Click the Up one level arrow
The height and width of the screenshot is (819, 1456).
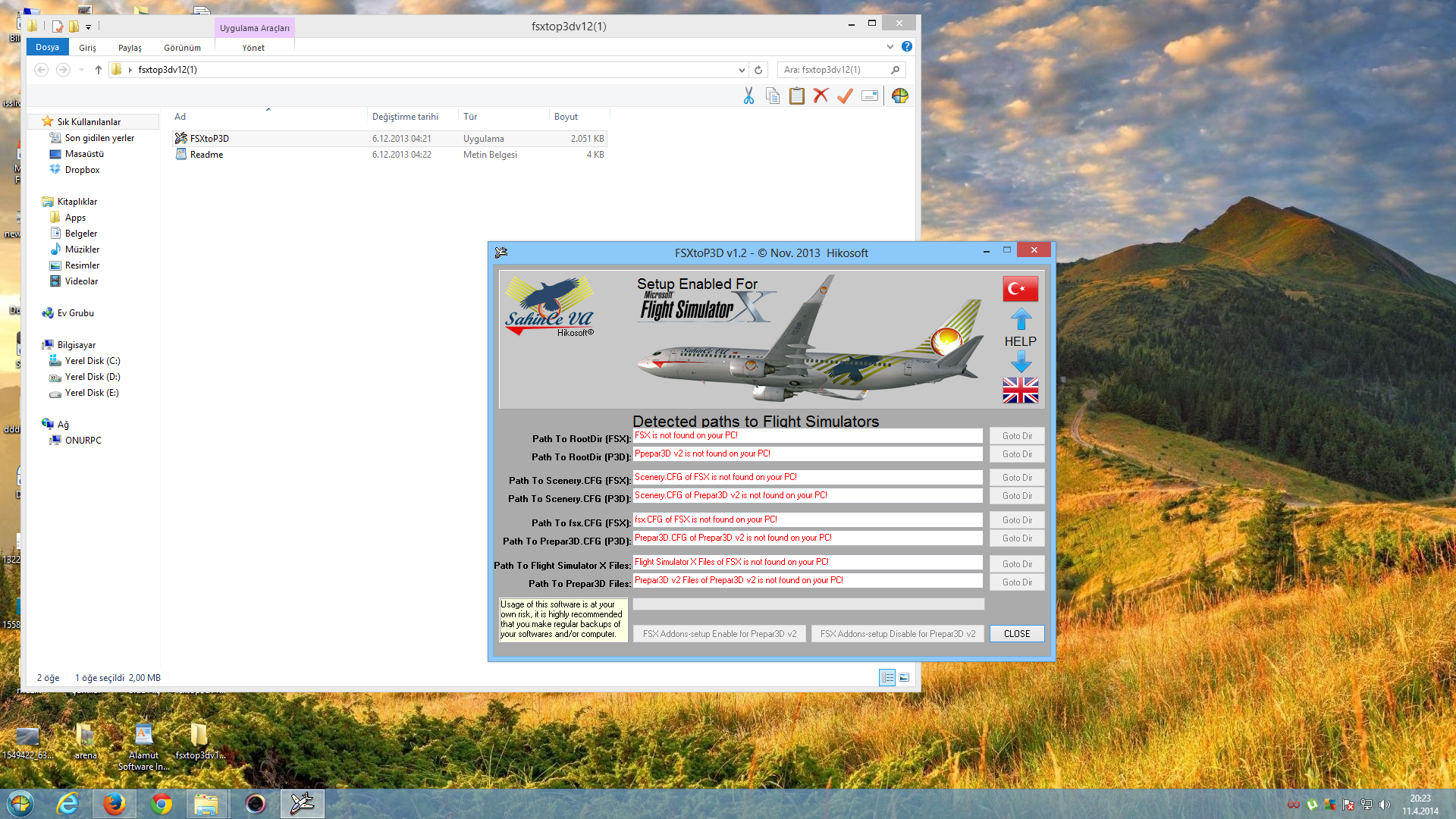pyautogui.click(x=99, y=70)
